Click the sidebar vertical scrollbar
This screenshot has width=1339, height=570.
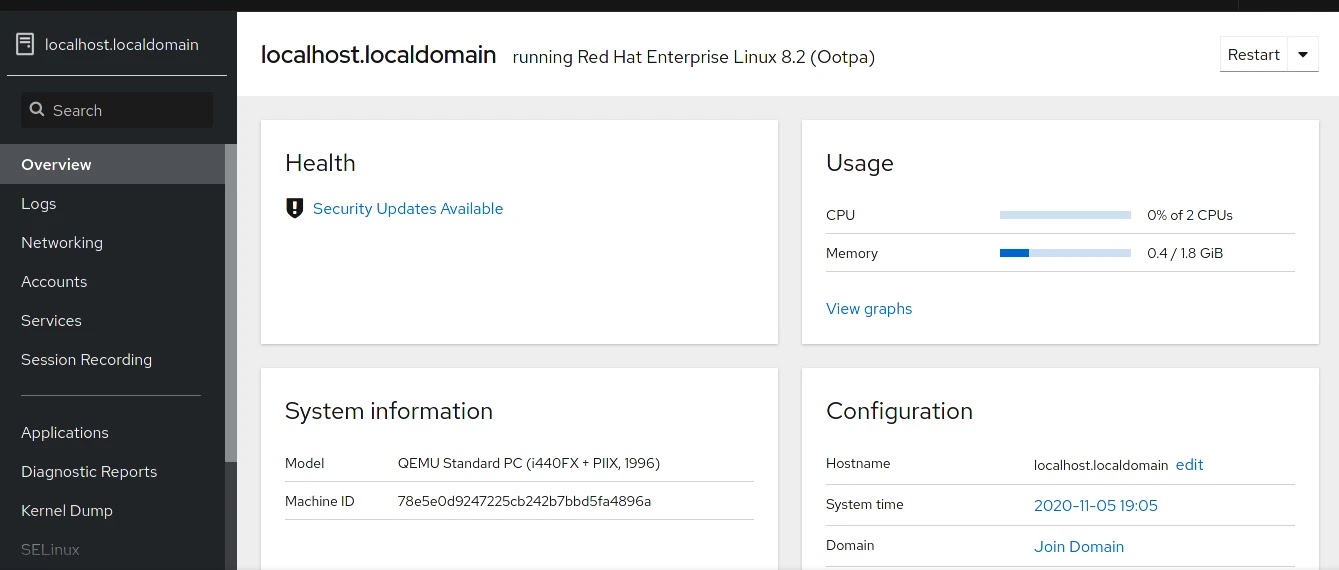pyautogui.click(x=231, y=303)
